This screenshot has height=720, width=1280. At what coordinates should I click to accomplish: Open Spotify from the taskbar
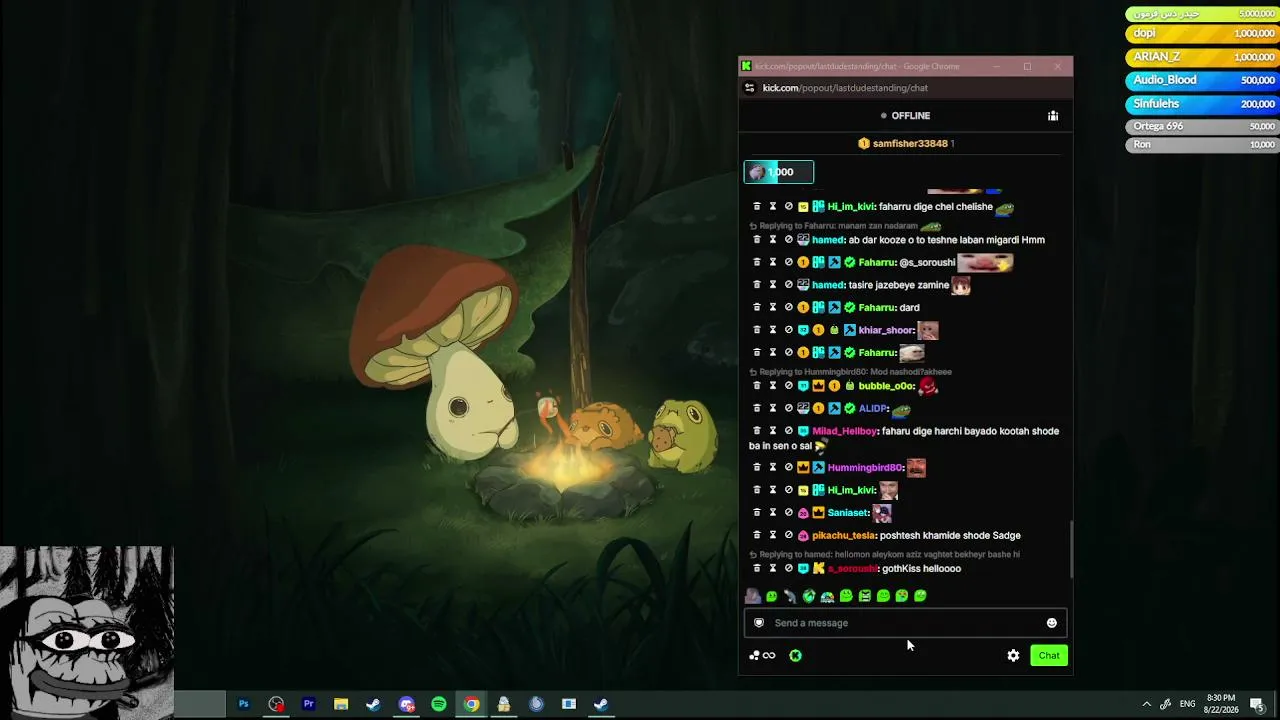(x=439, y=704)
